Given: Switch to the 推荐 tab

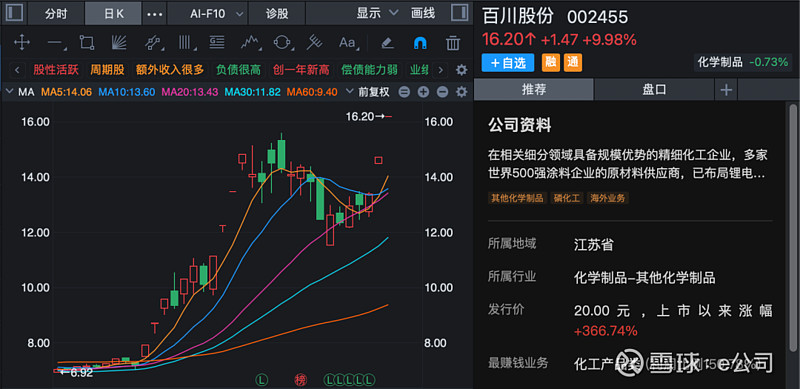Looking at the screenshot, I should (x=534, y=90).
